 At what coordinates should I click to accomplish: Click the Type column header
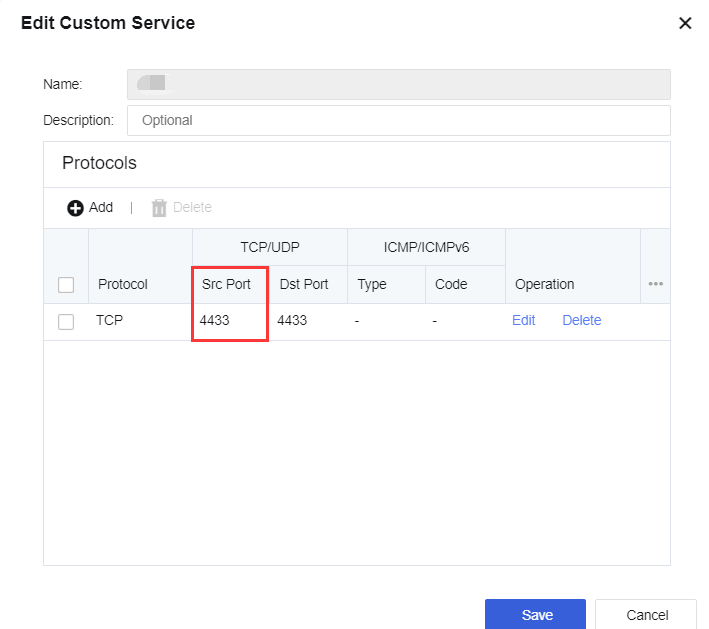pos(372,284)
